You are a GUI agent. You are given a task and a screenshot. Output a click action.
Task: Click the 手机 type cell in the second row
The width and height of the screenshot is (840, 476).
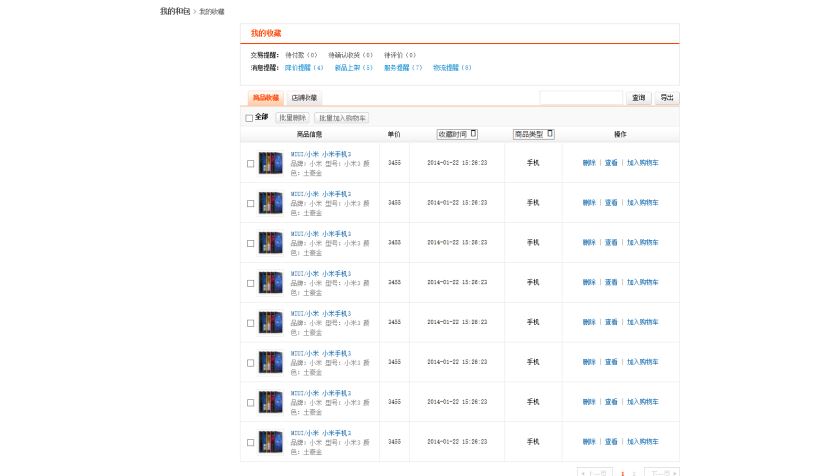(x=532, y=203)
